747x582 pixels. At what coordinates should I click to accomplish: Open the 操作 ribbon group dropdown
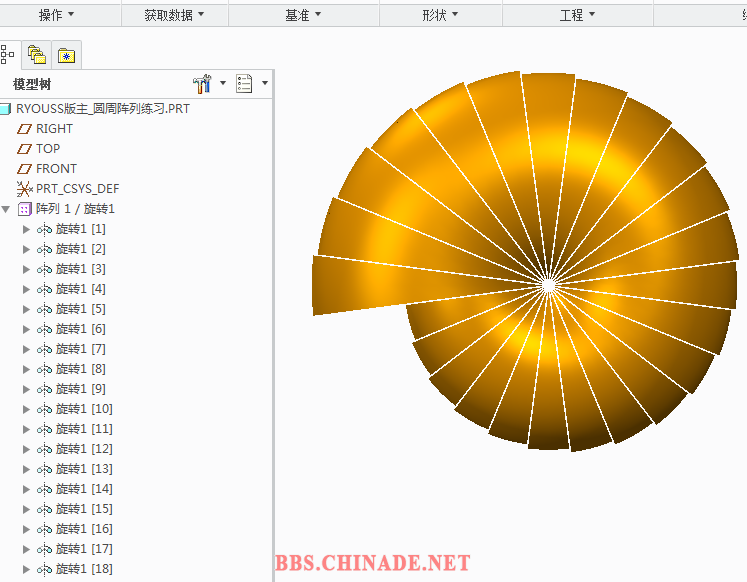tap(57, 15)
